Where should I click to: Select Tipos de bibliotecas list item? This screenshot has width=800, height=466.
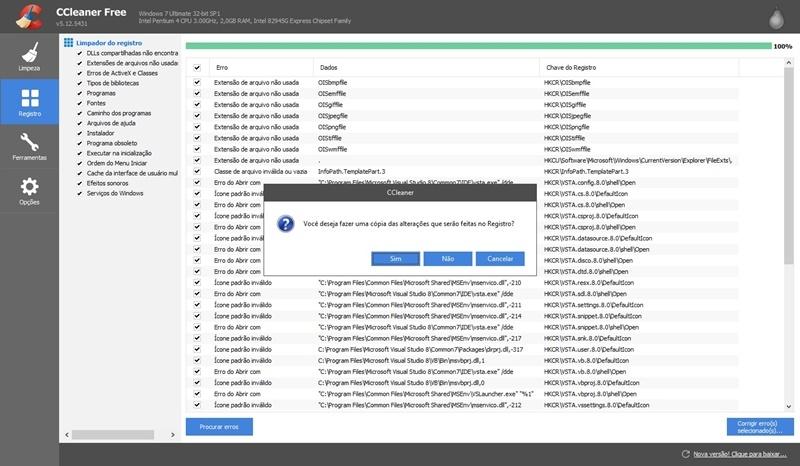[113, 83]
